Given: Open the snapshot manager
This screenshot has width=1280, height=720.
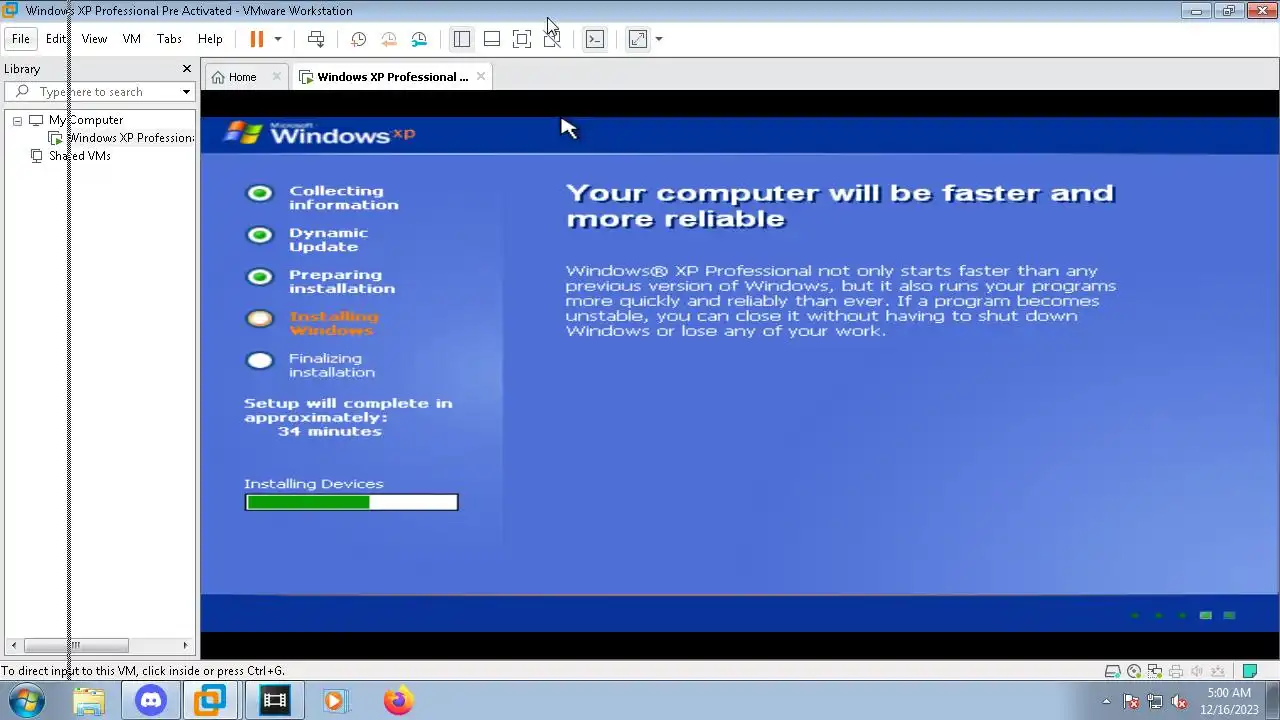Looking at the screenshot, I should [420, 39].
